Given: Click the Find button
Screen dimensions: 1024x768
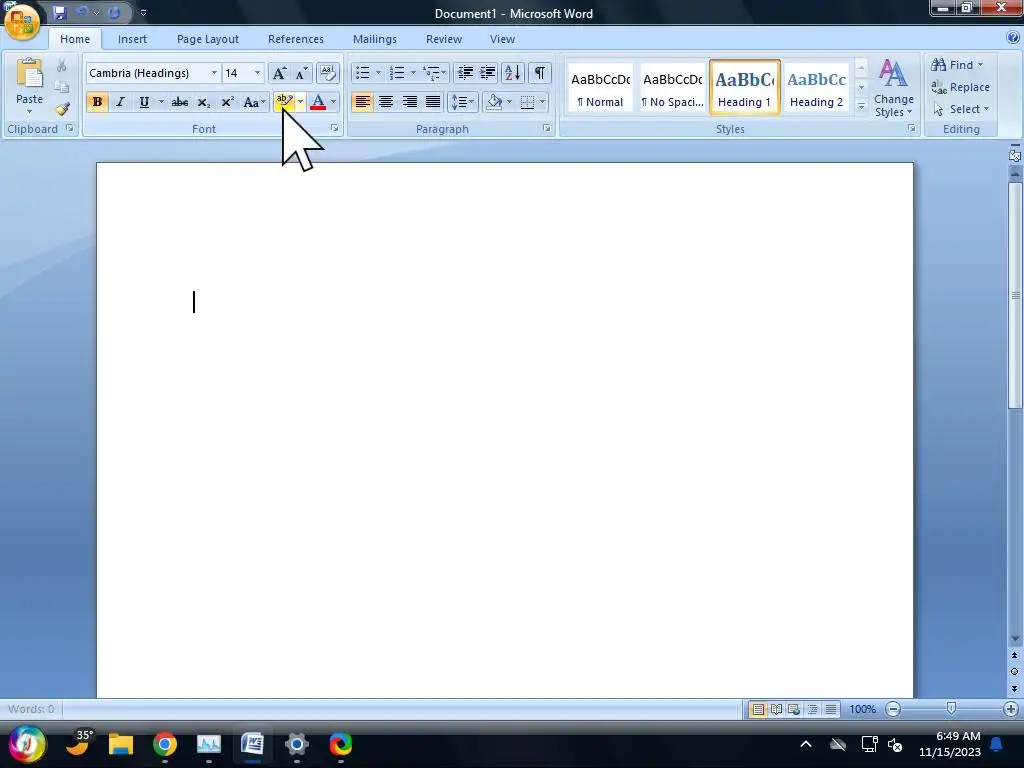Looking at the screenshot, I should point(957,65).
